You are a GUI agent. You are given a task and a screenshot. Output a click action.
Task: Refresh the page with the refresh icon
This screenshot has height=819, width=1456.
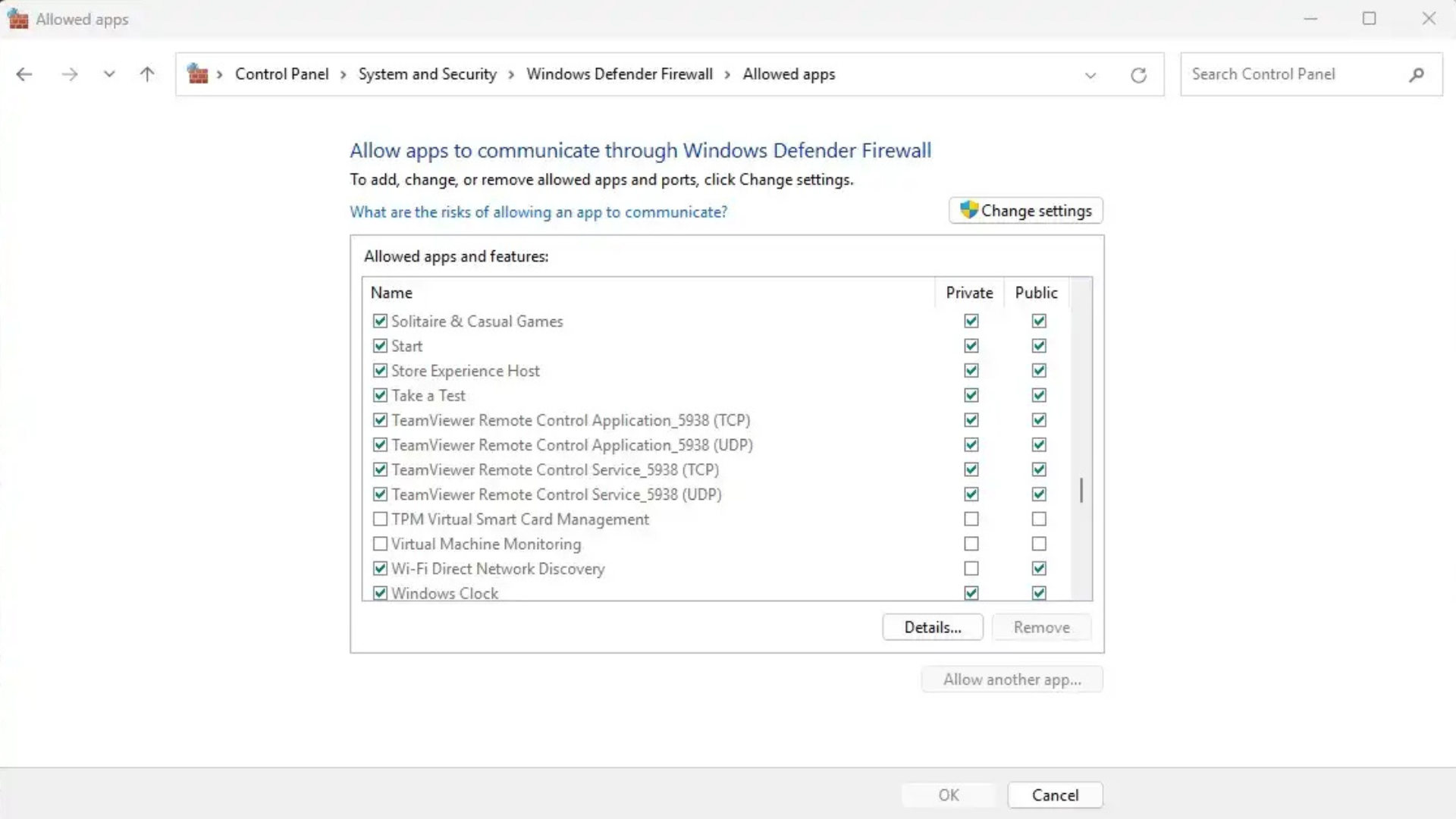(x=1139, y=74)
